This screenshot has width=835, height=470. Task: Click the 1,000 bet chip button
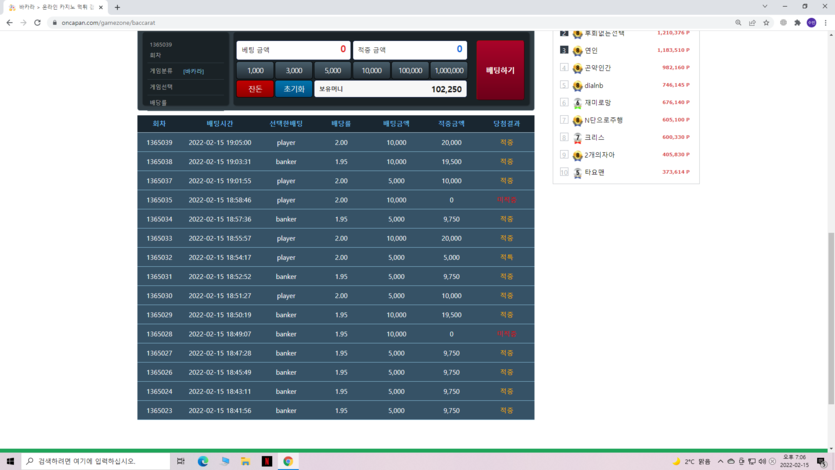[x=255, y=70]
